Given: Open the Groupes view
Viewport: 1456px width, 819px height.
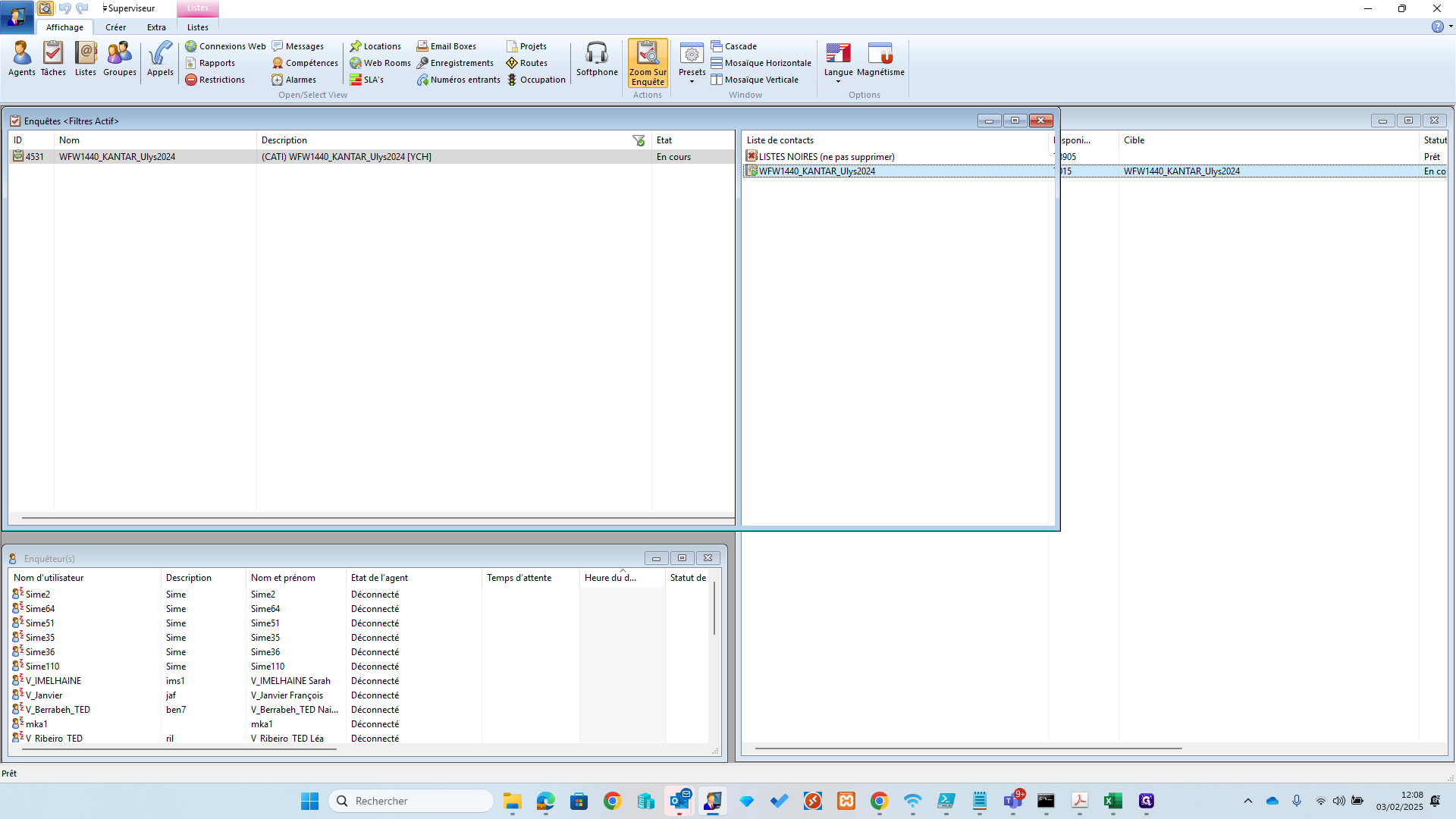Looking at the screenshot, I should point(120,59).
